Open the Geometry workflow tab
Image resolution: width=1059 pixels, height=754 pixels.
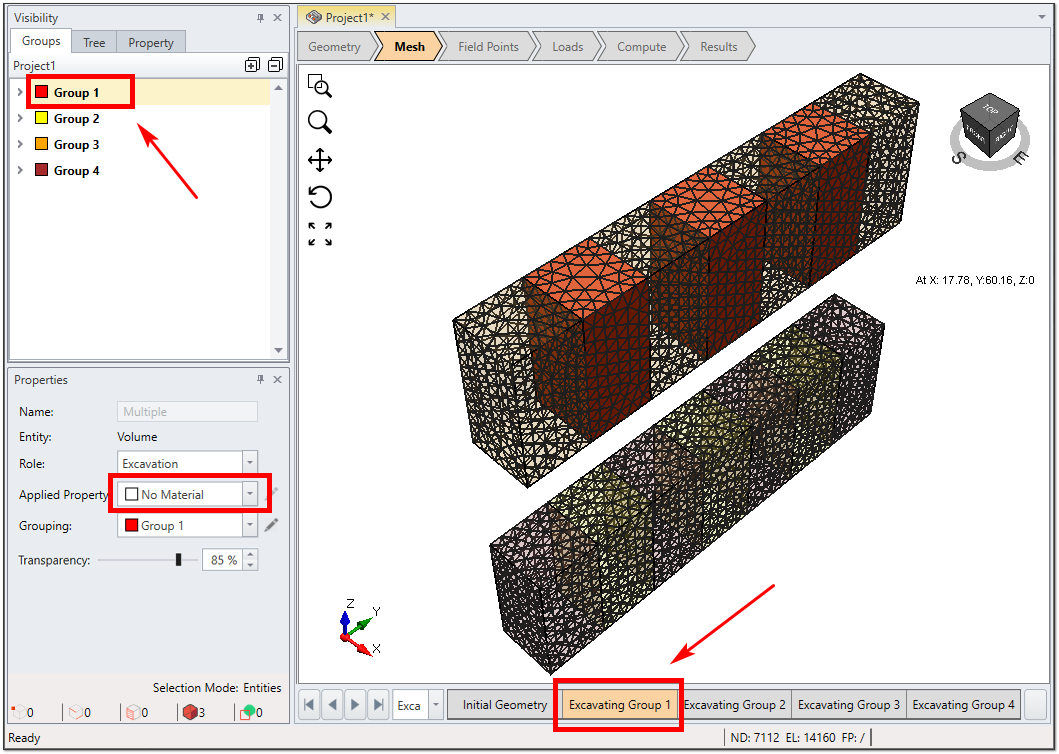[x=334, y=47]
